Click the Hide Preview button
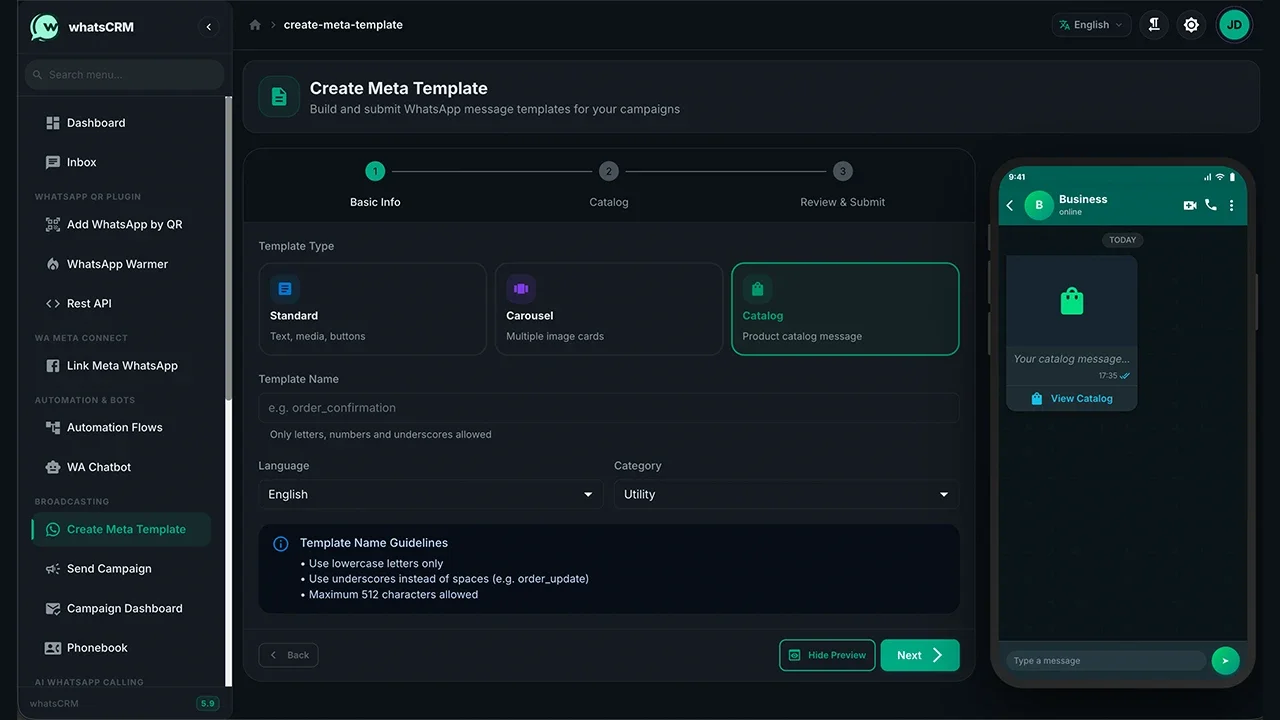The width and height of the screenshot is (1280, 720). [x=827, y=655]
